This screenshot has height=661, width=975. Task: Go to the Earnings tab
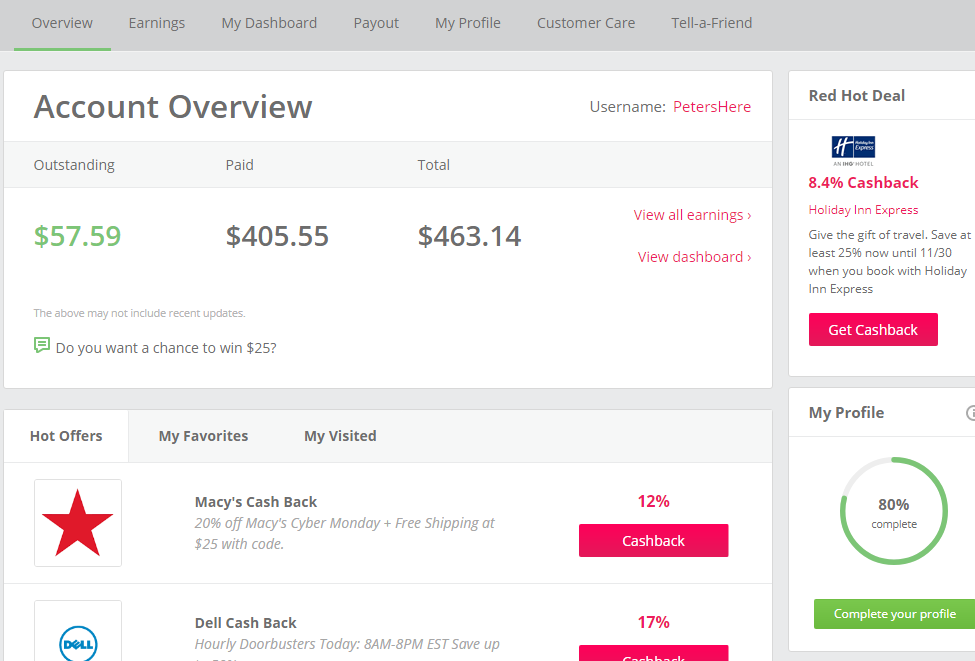click(157, 24)
